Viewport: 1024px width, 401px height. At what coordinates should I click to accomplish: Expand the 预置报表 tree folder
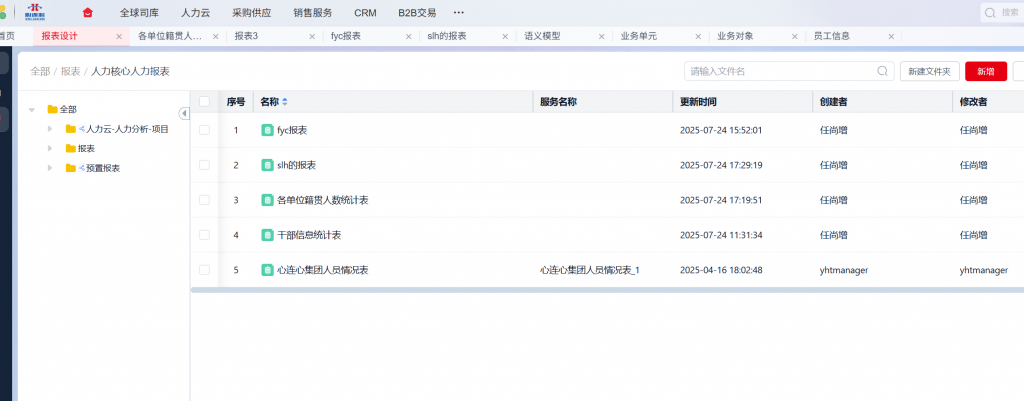(51, 168)
